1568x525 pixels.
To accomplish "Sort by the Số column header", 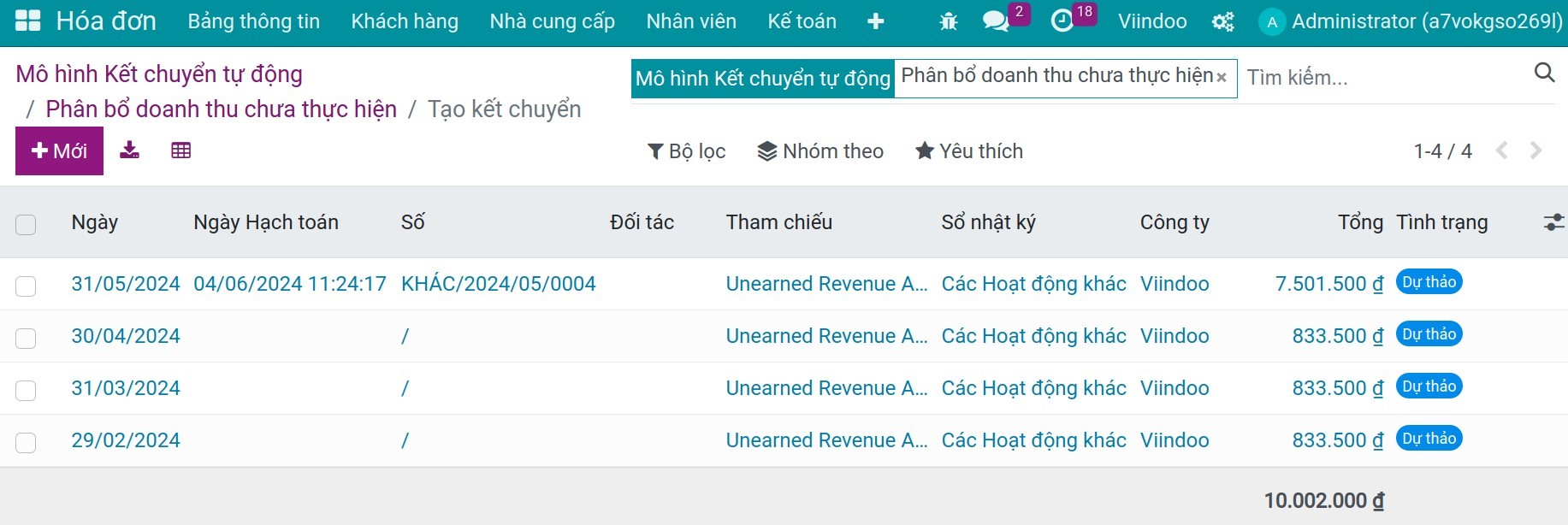I will coord(412,222).
